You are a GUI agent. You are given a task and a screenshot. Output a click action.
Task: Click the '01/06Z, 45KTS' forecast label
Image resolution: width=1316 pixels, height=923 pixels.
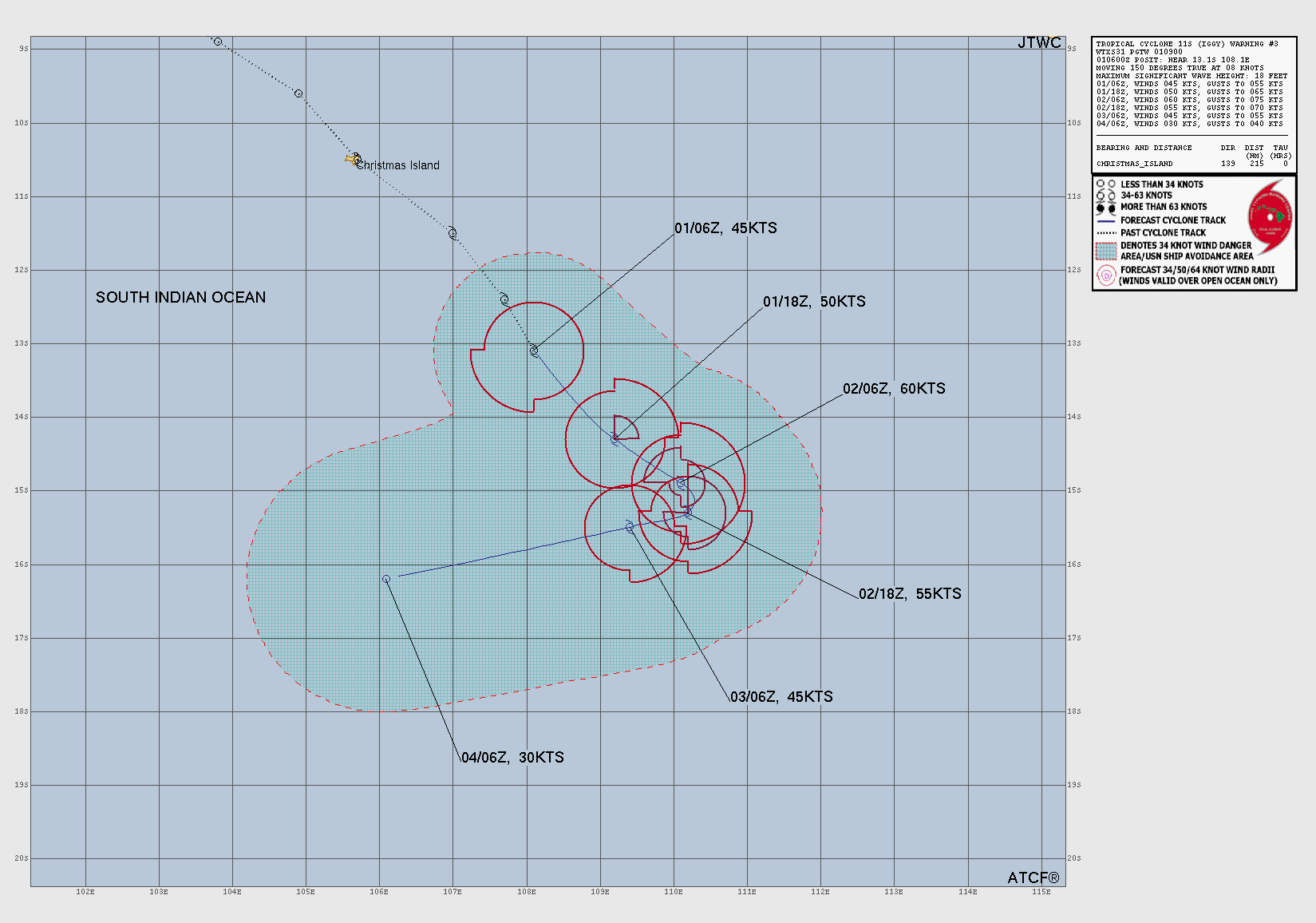click(x=725, y=228)
